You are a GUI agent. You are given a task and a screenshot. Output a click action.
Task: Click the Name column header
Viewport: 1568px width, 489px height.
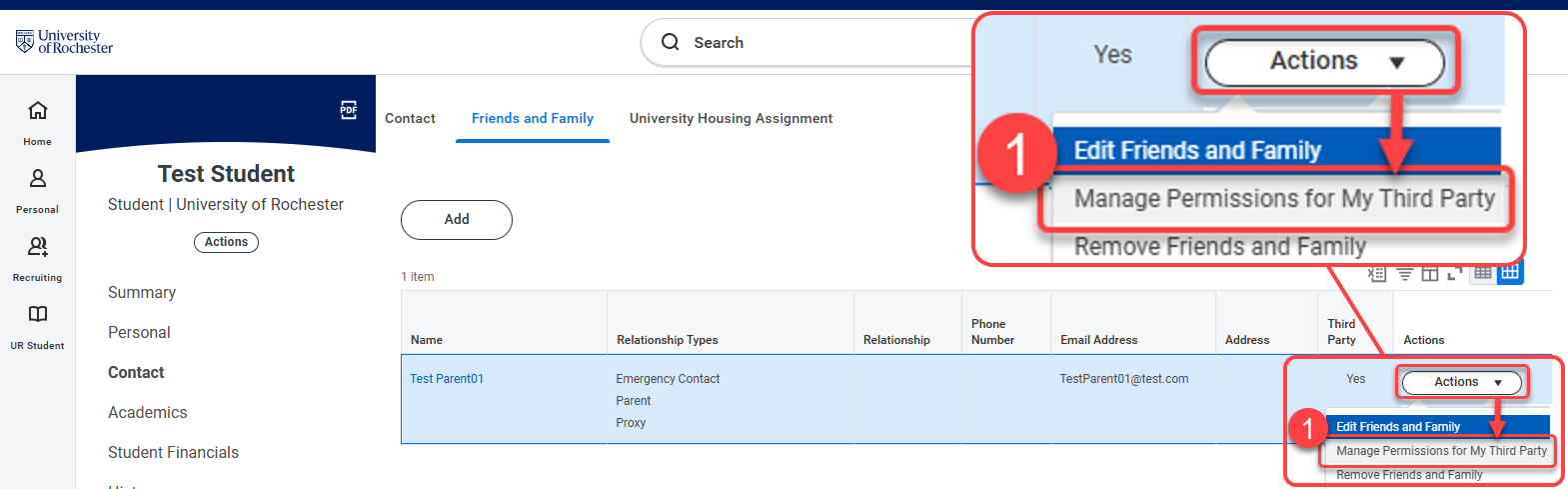[504, 323]
